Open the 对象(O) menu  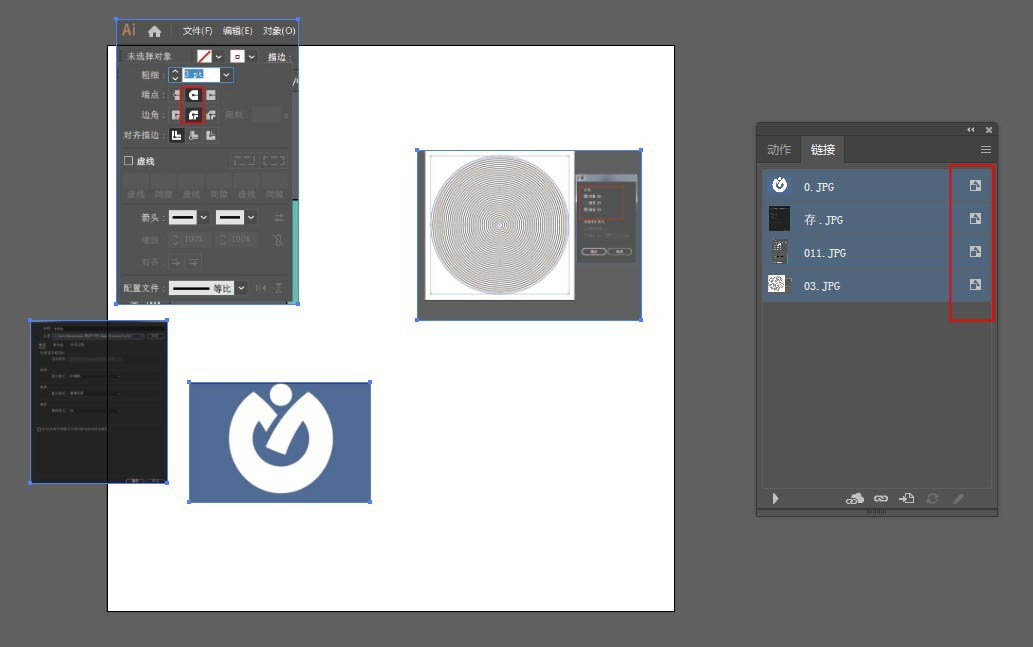point(279,31)
